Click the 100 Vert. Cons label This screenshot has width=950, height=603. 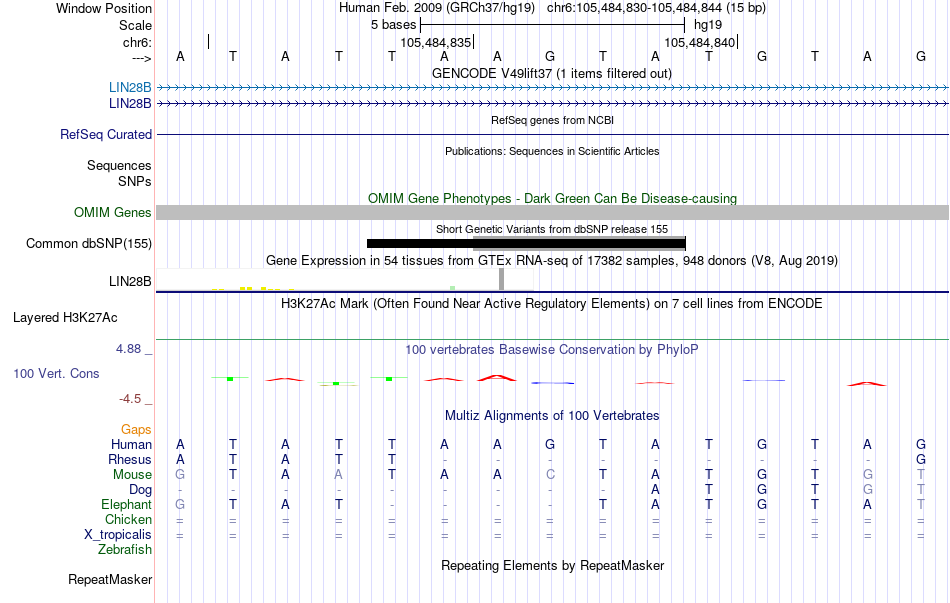56,374
